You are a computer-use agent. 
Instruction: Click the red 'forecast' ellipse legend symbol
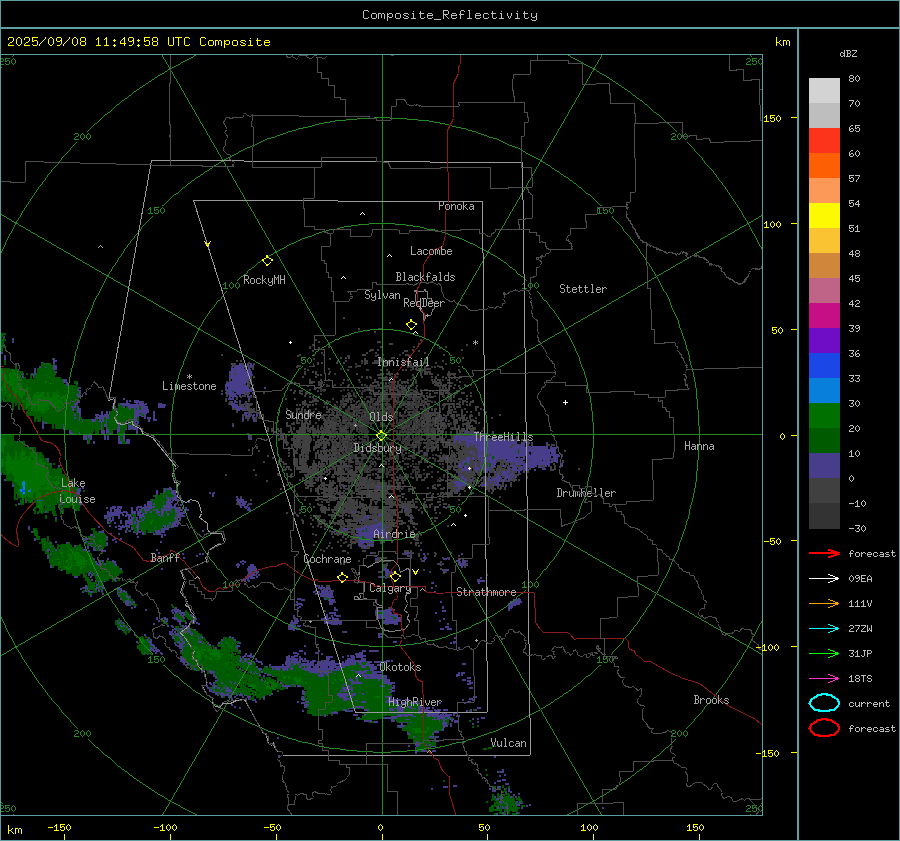[x=824, y=728]
